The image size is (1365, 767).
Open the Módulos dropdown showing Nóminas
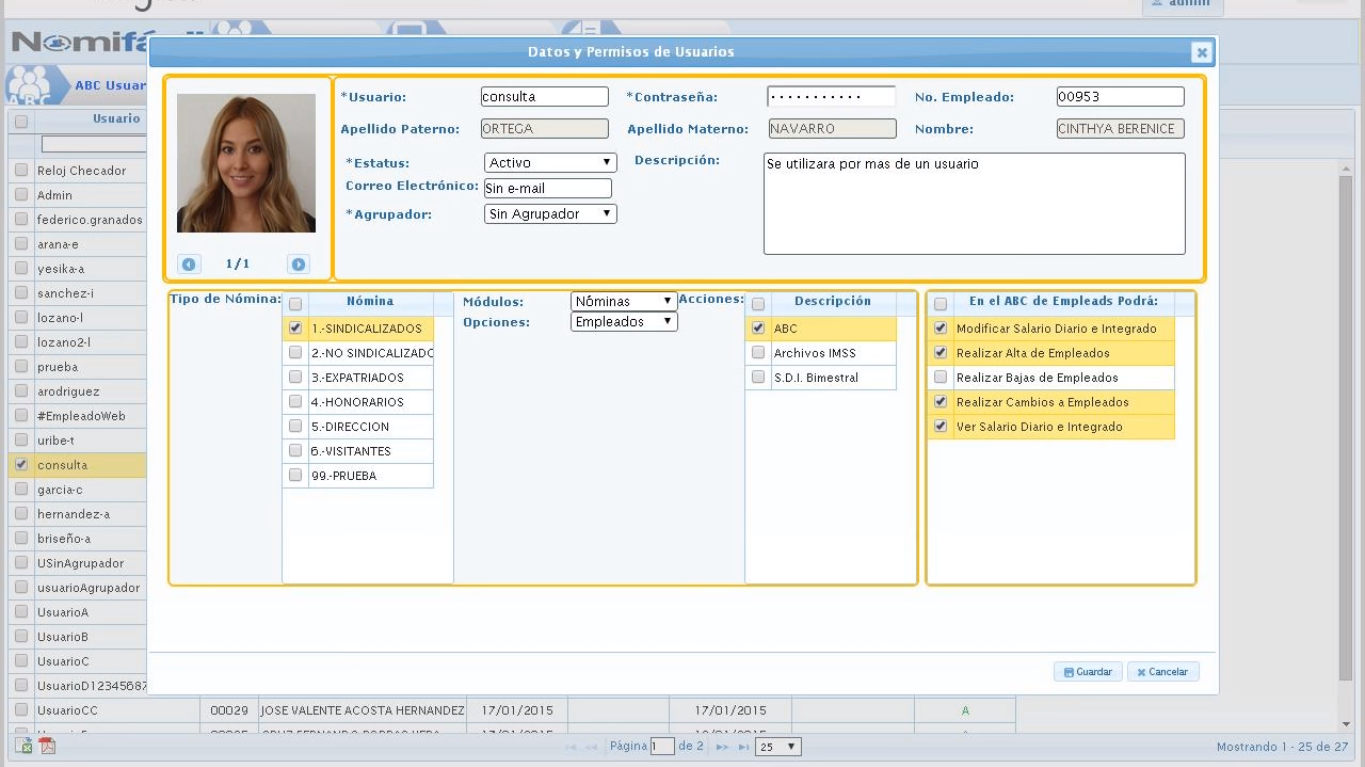(623, 301)
